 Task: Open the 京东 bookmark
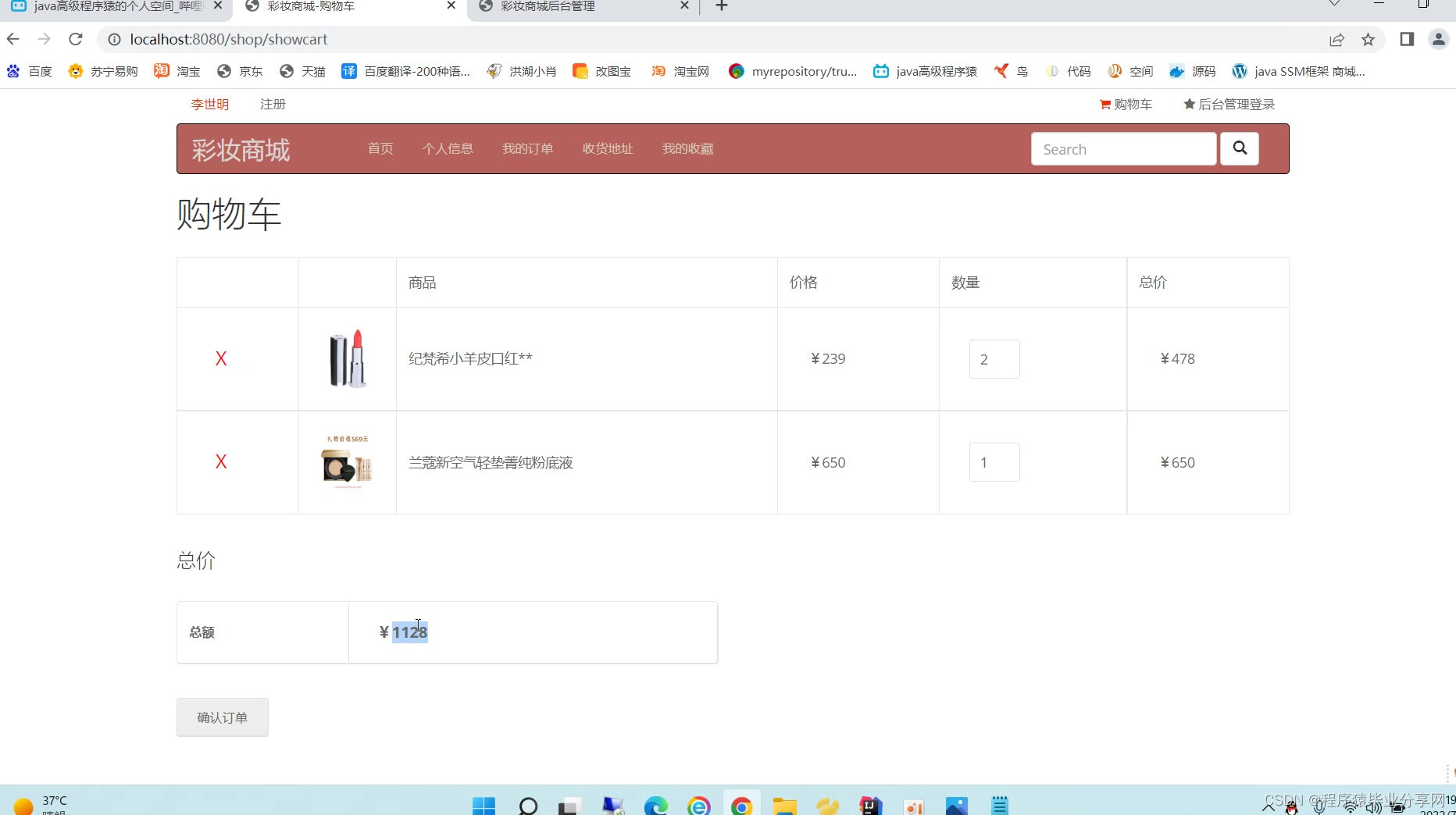tap(240, 71)
